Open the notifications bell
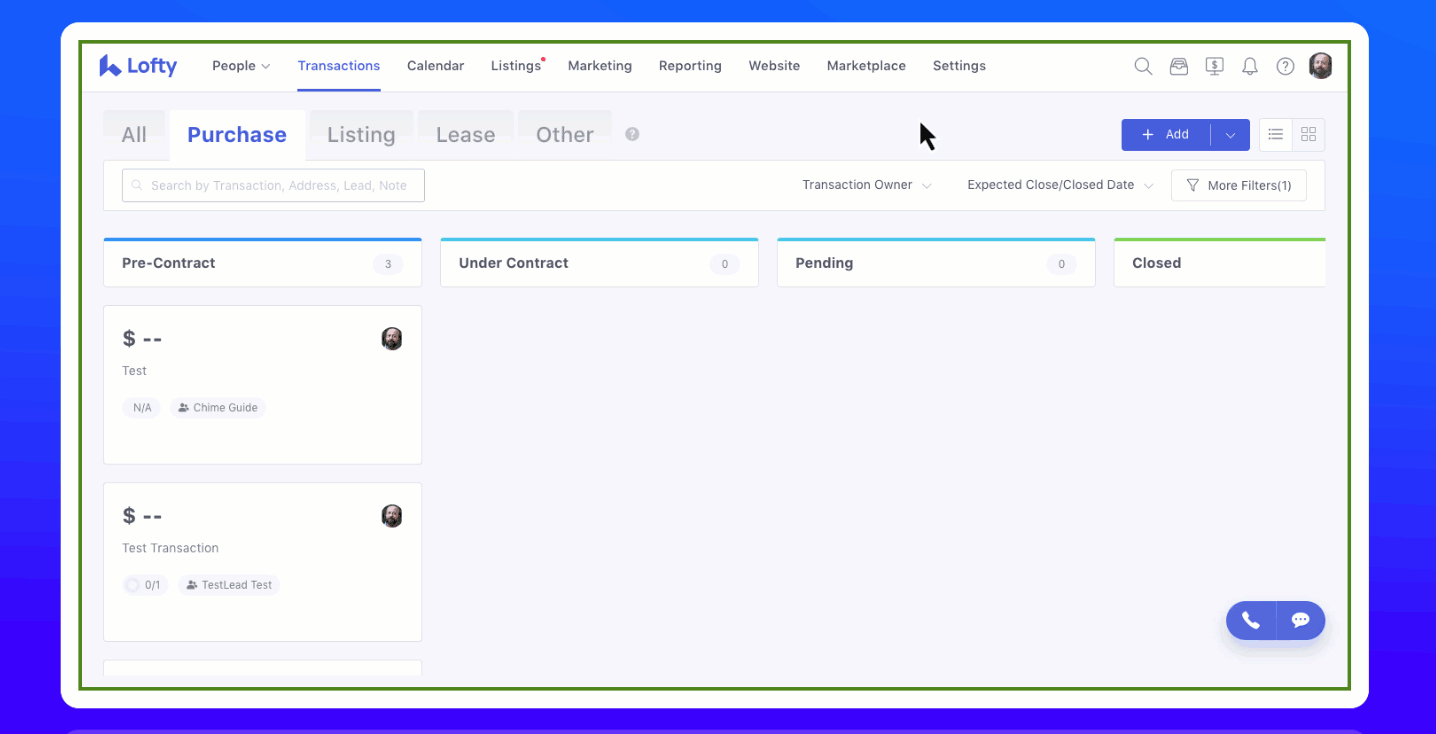Viewport: 1436px width, 734px height. (1250, 66)
